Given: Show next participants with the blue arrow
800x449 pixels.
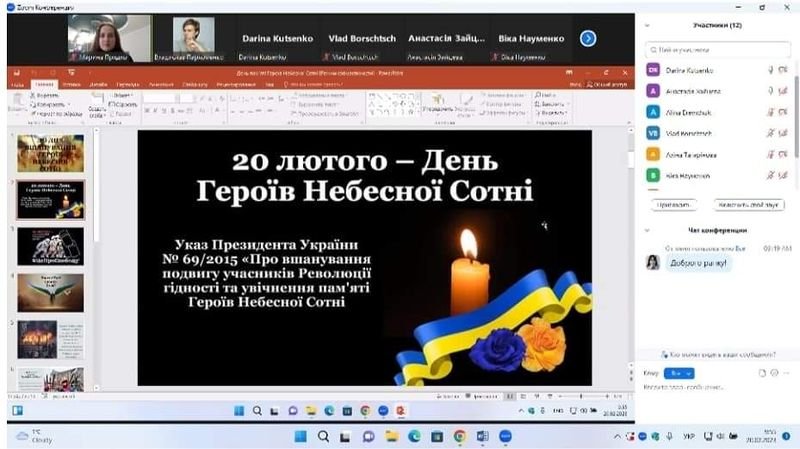Looking at the screenshot, I should (588, 38).
